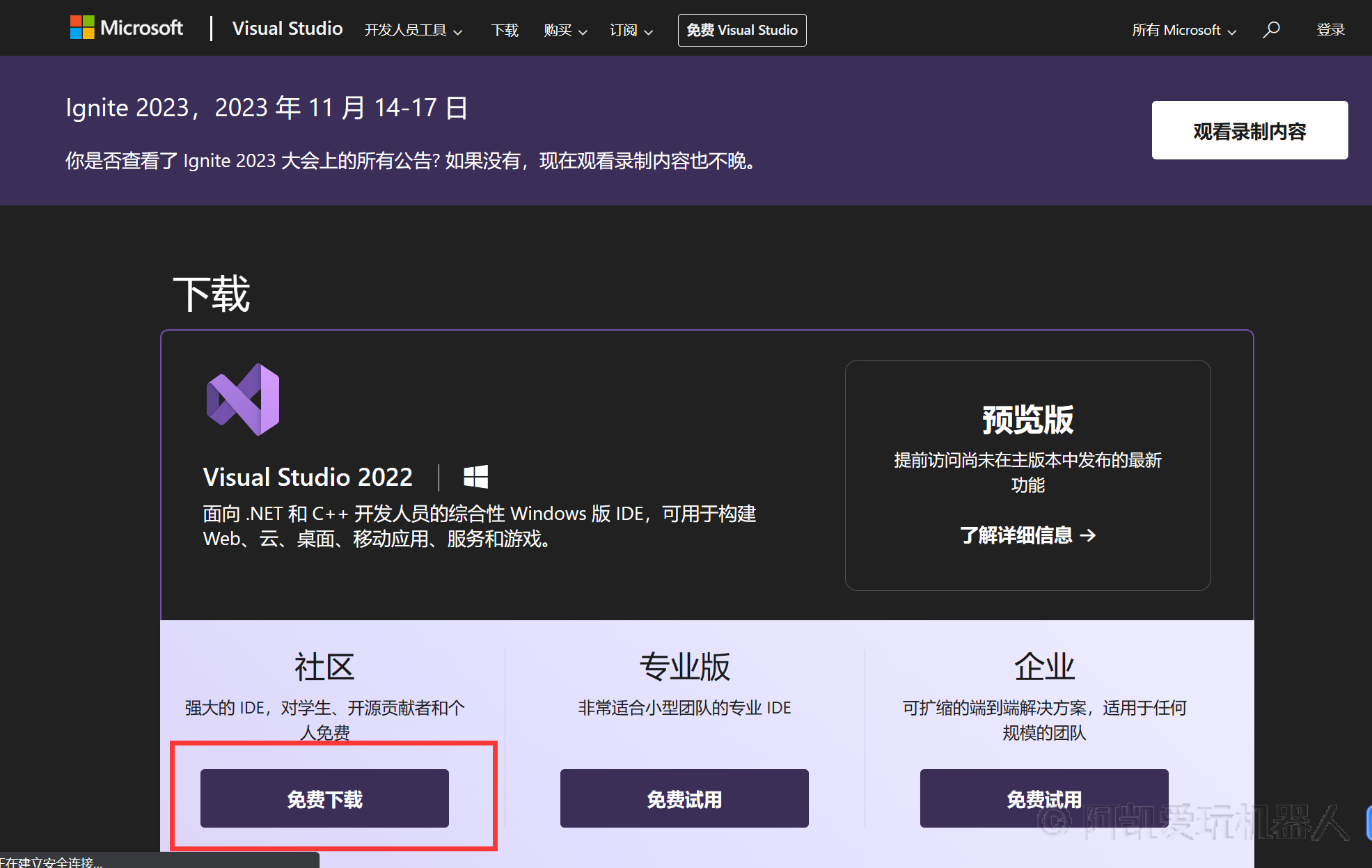Screen dimensions: 1372x868
Task: Click the 专业版 edition heading
Action: (684, 667)
